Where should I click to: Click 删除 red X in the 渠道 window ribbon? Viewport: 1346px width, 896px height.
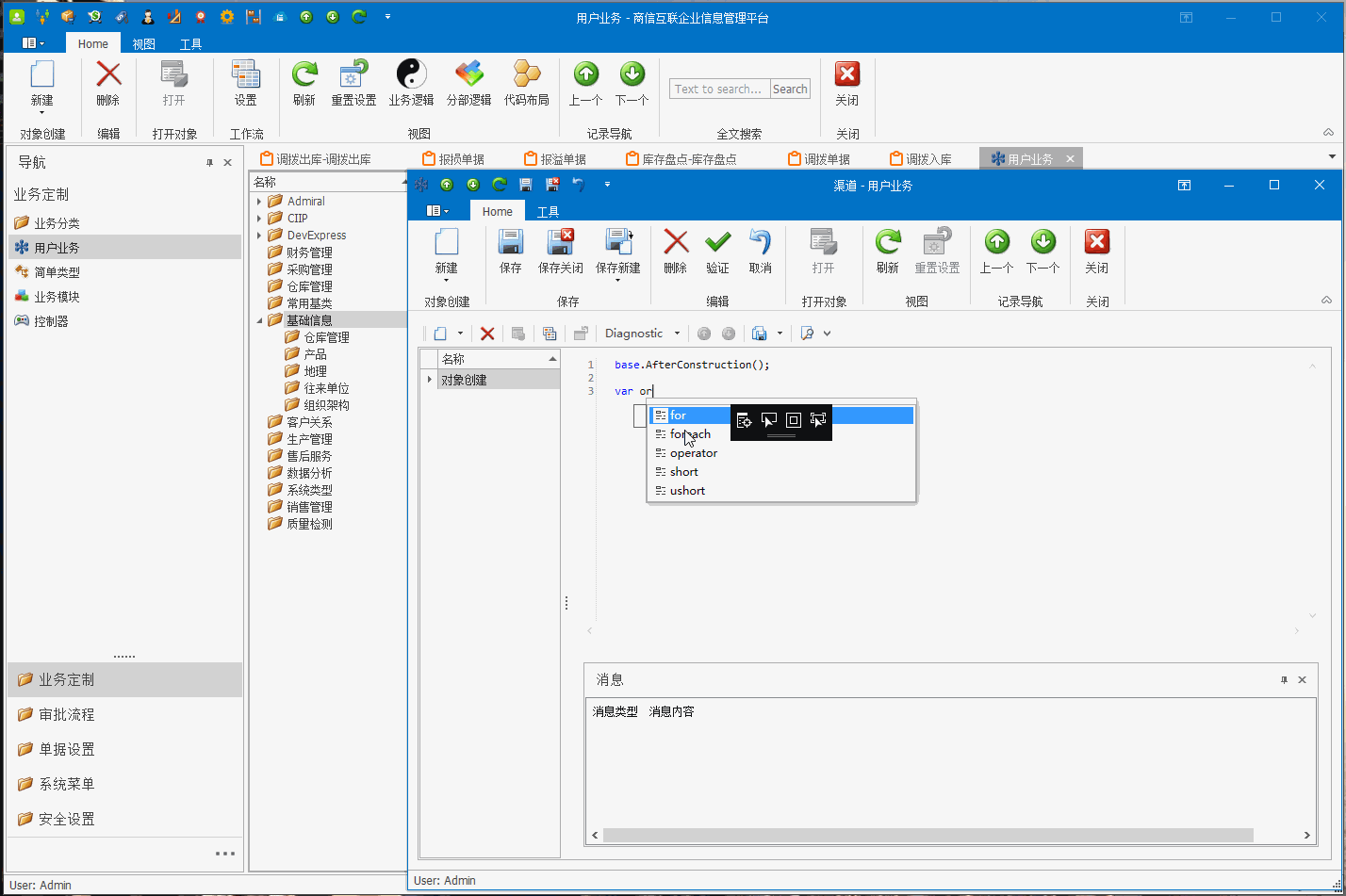pyautogui.click(x=676, y=251)
